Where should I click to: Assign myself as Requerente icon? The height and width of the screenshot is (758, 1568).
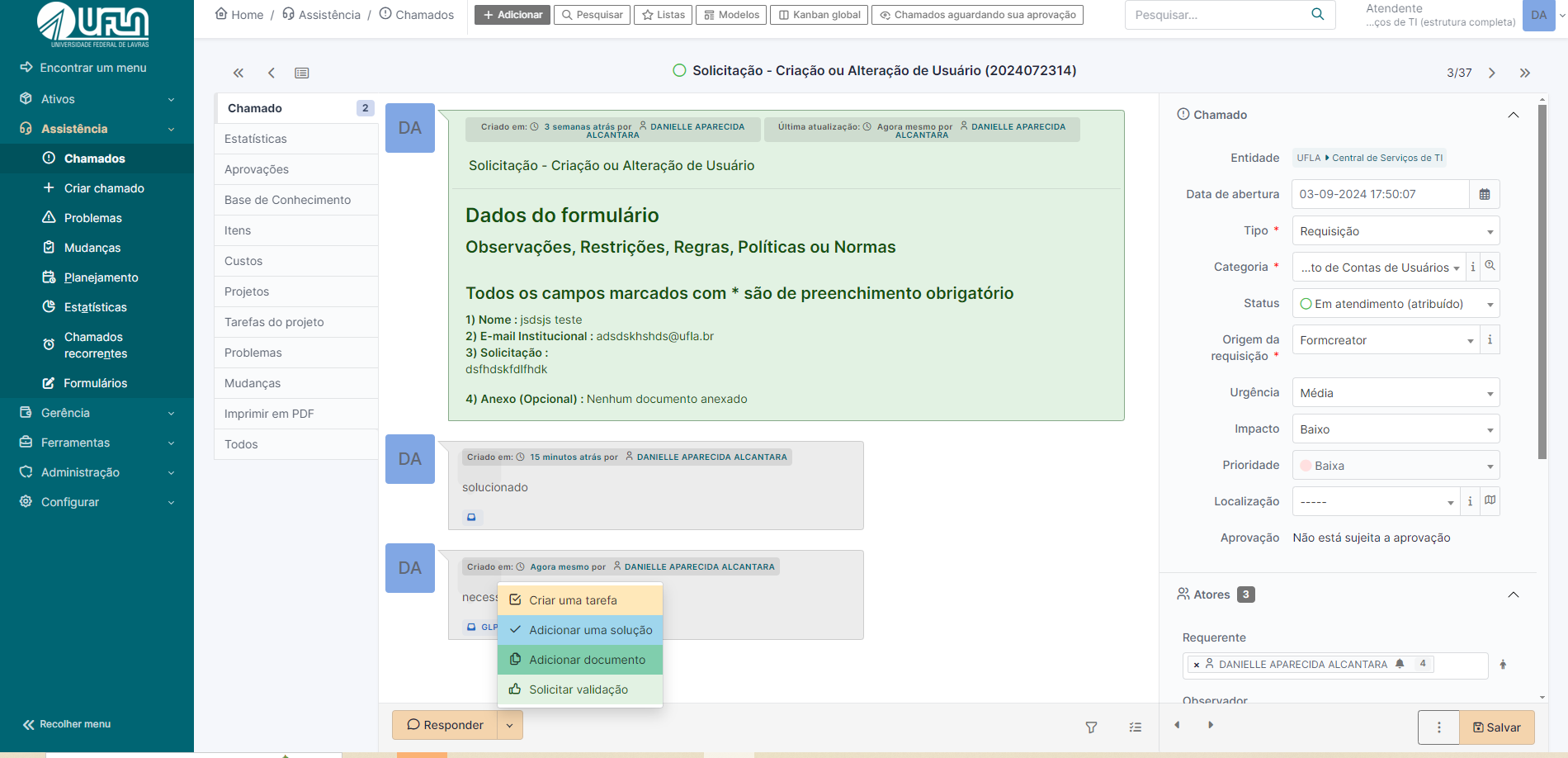tap(1503, 665)
